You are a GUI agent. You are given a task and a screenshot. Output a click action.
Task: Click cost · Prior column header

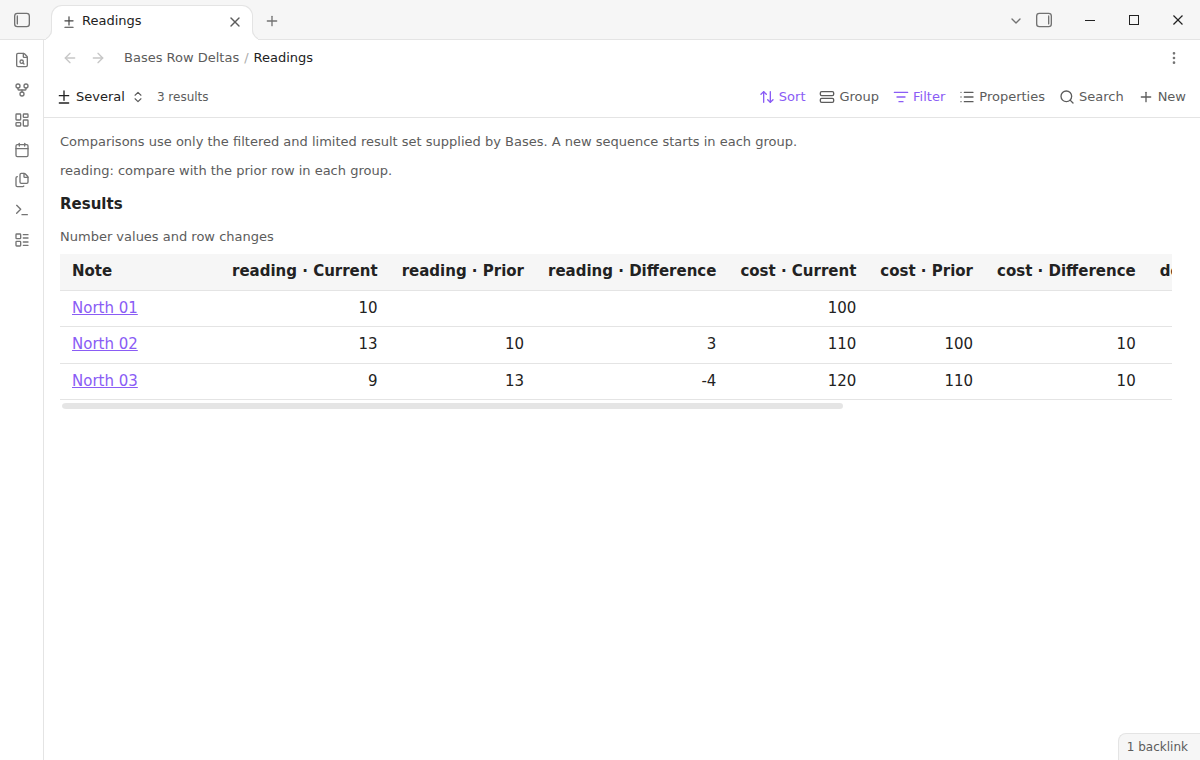(926, 271)
